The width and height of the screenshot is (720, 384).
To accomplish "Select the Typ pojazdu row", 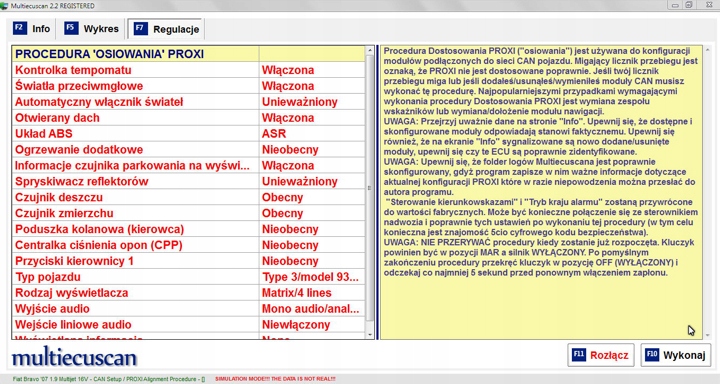I will click(x=188, y=277).
